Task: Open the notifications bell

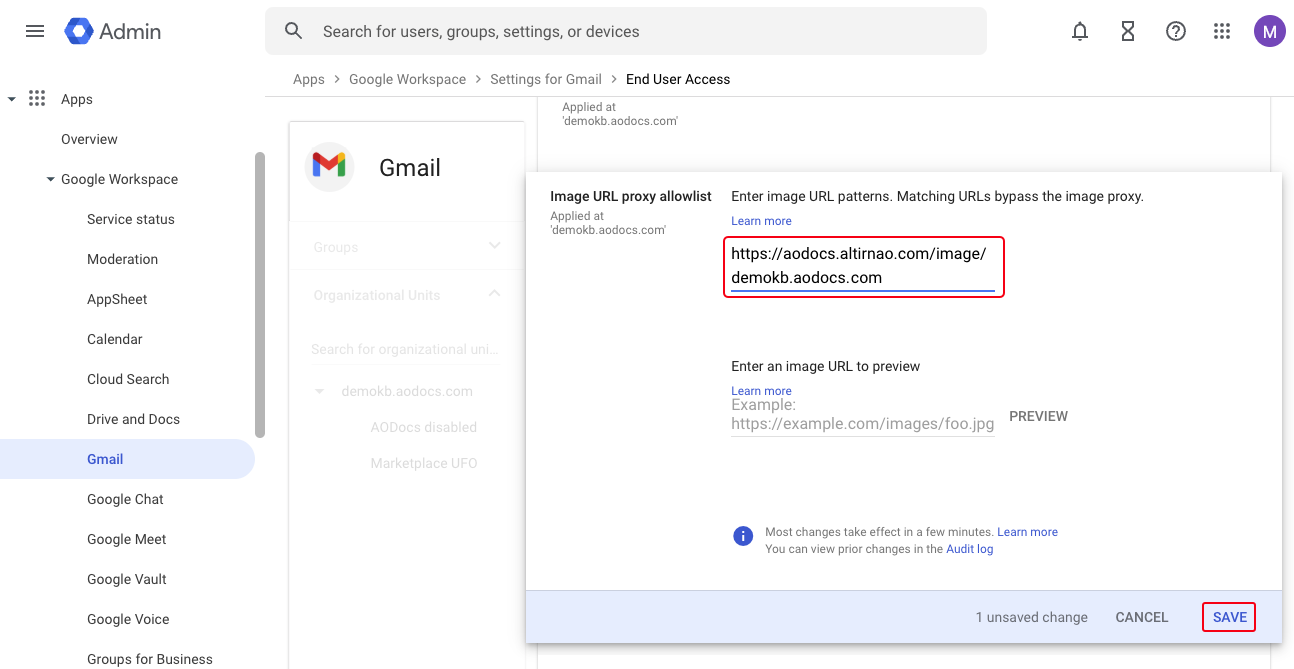Action: click(1080, 31)
